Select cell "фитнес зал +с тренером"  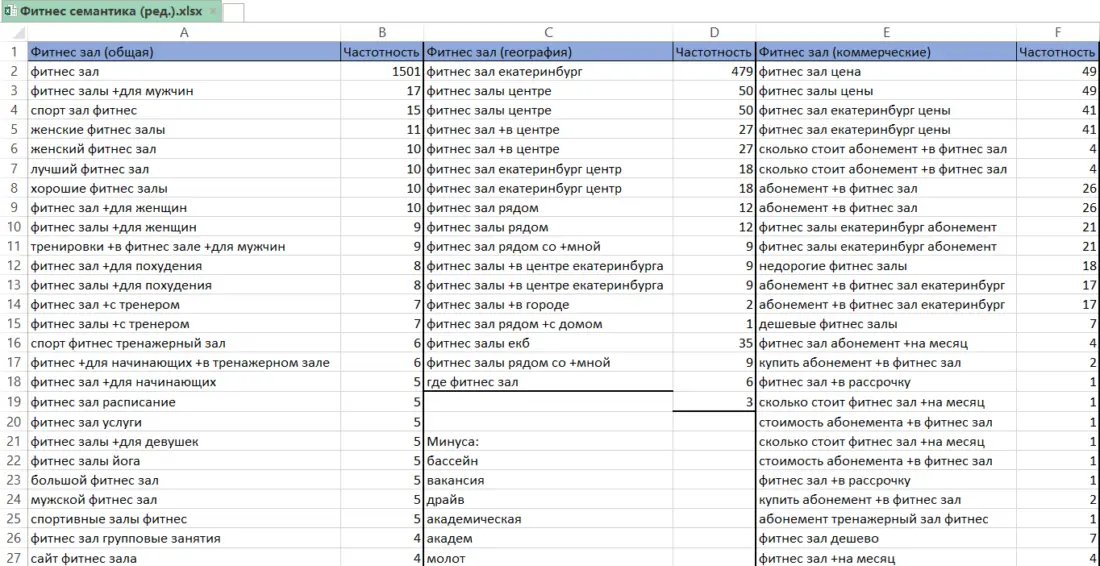(184, 305)
